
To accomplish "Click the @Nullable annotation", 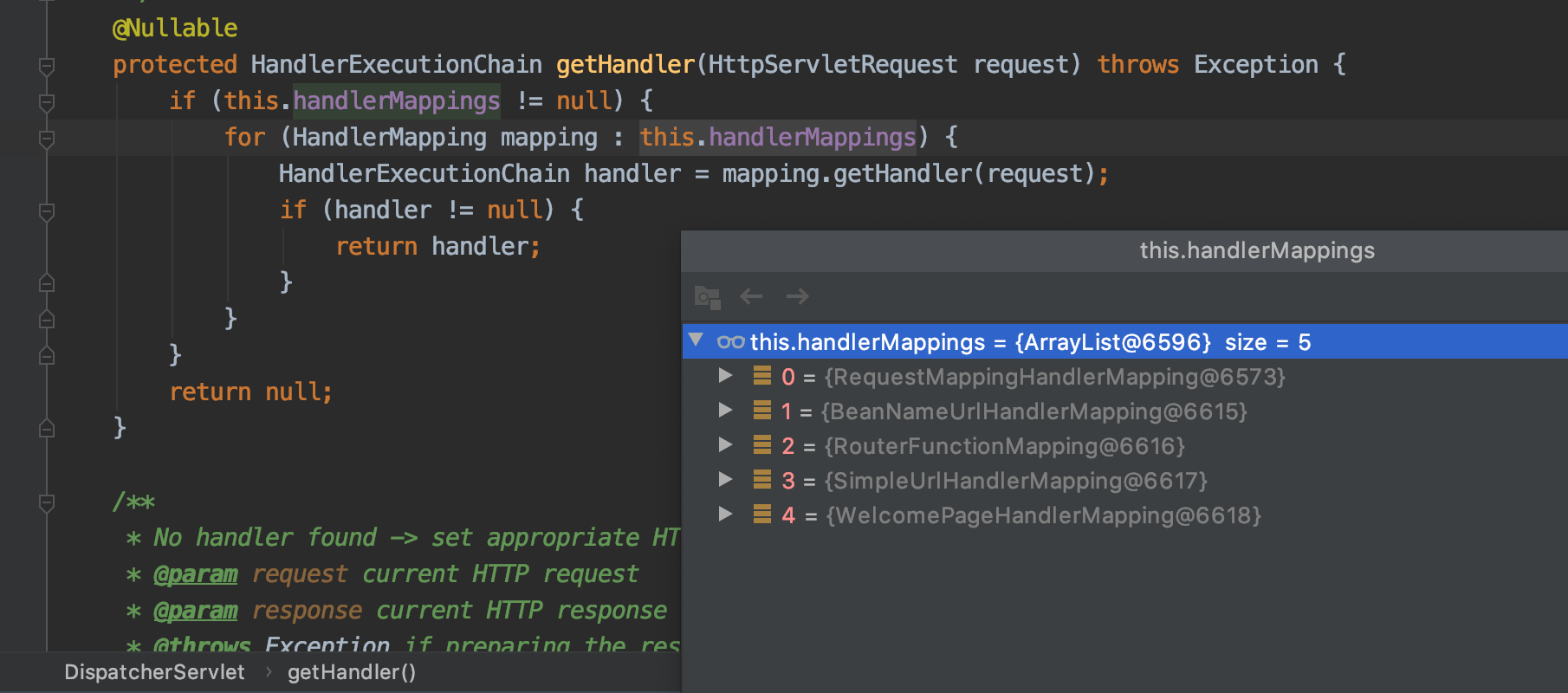I will click(175, 28).
